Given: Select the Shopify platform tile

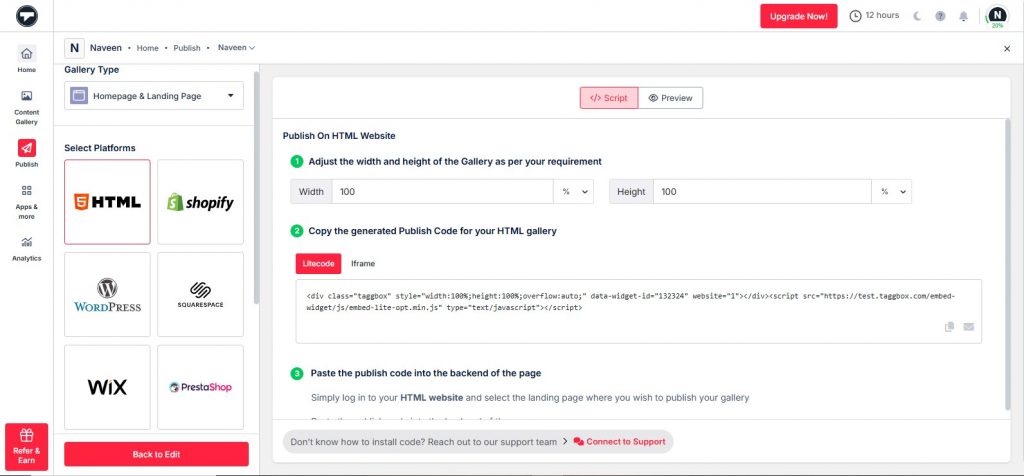Looking at the screenshot, I should point(200,202).
